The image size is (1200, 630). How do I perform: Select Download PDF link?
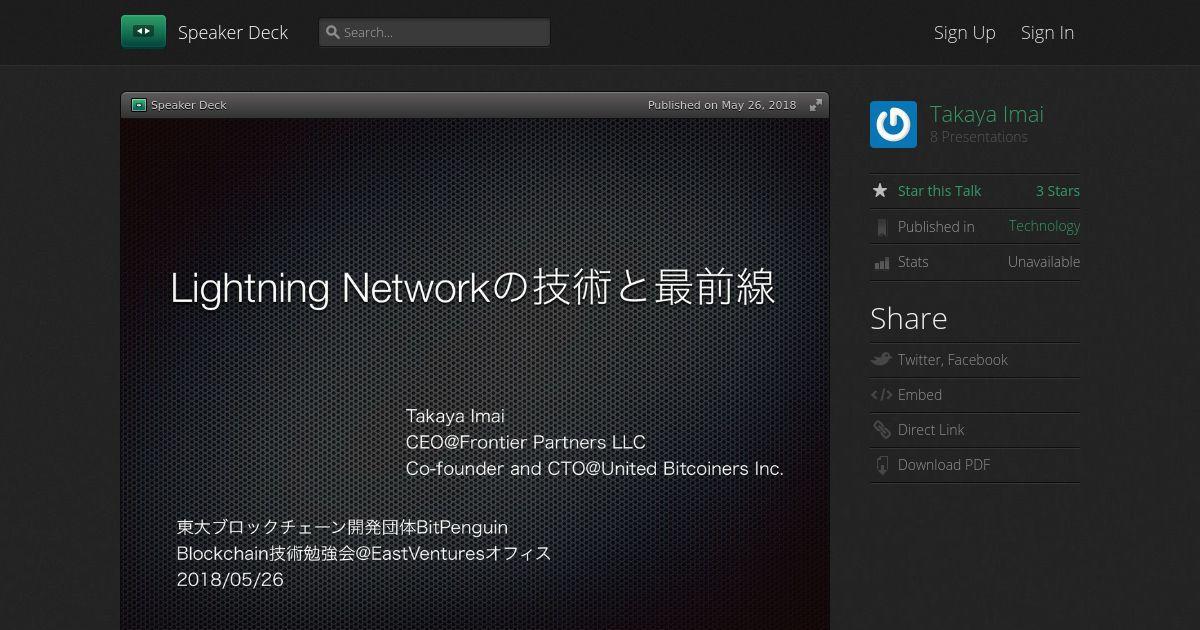(944, 465)
